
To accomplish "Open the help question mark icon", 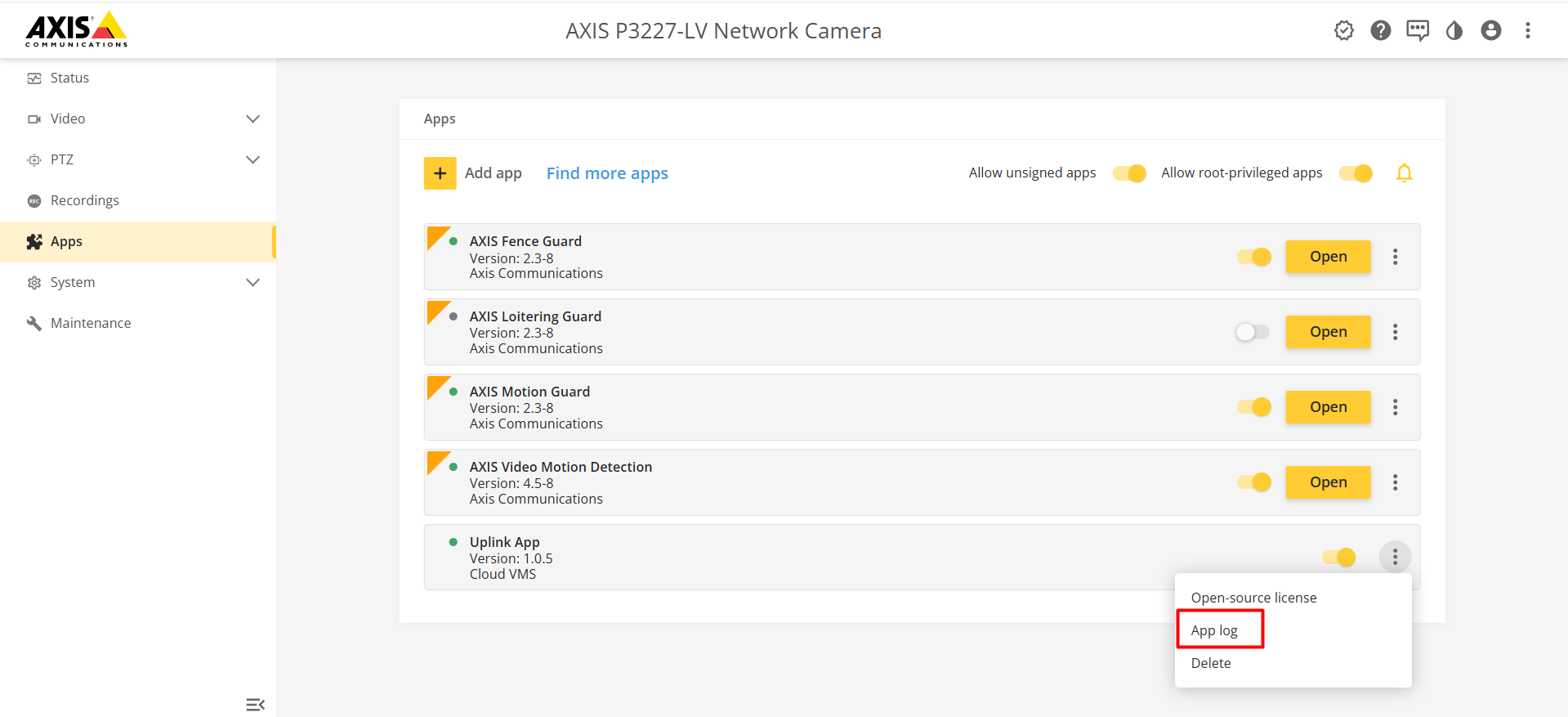I will [x=1380, y=31].
